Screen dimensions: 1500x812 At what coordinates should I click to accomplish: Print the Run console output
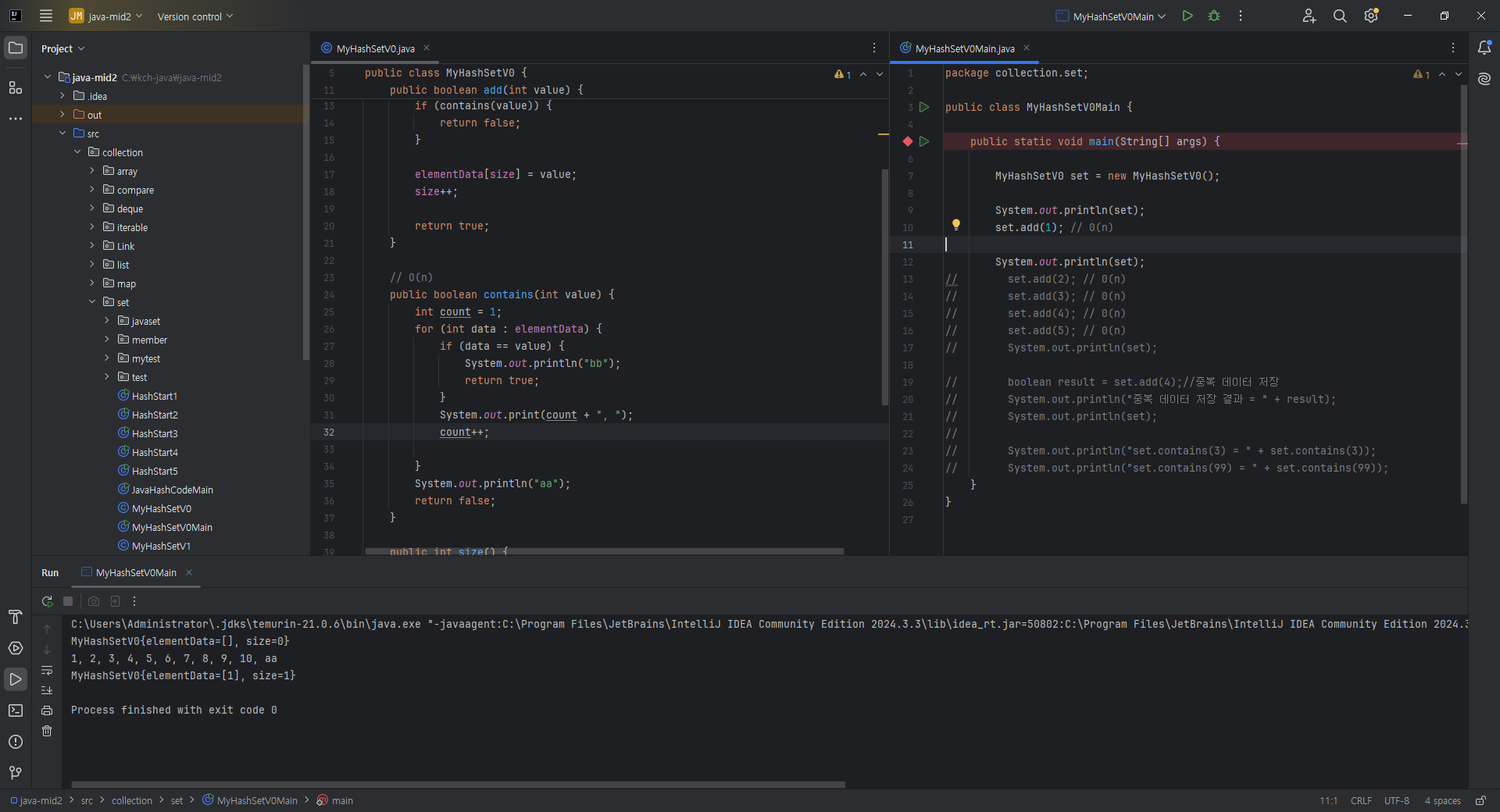point(47,710)
